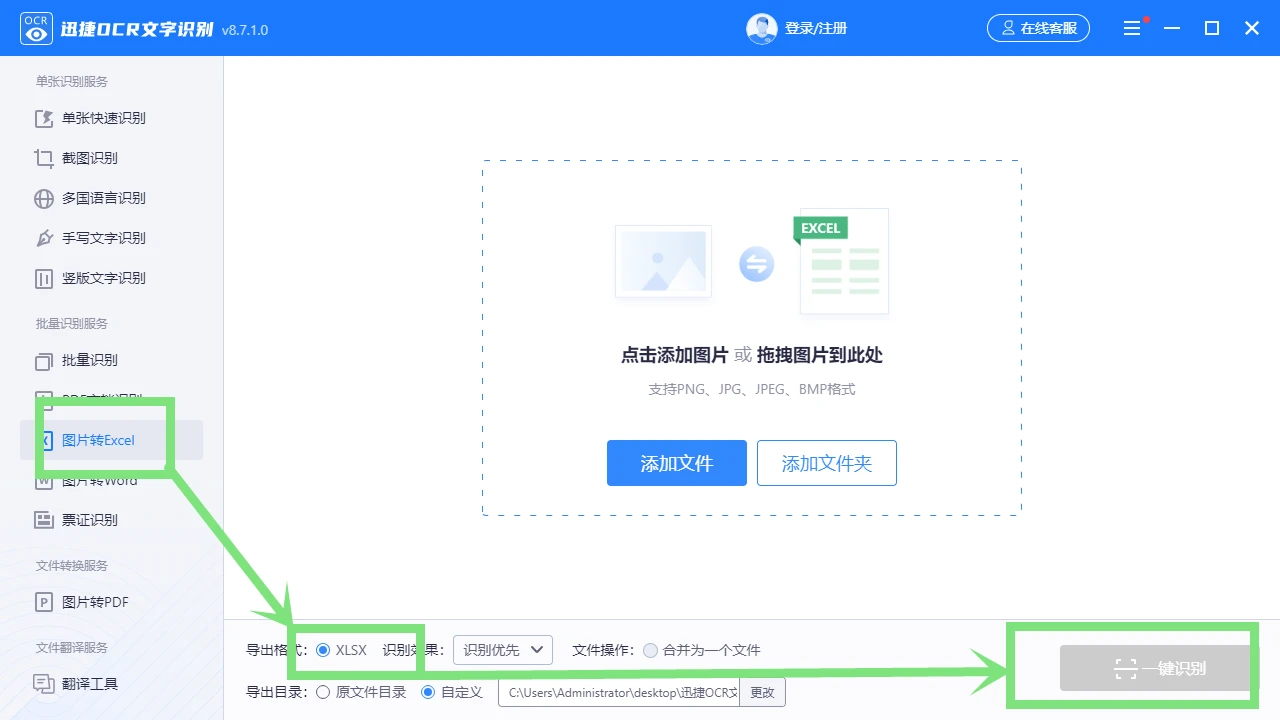Click the 多国语言识别 globe icon
This screenshot has height=720, width=1280.
(44, 198)
